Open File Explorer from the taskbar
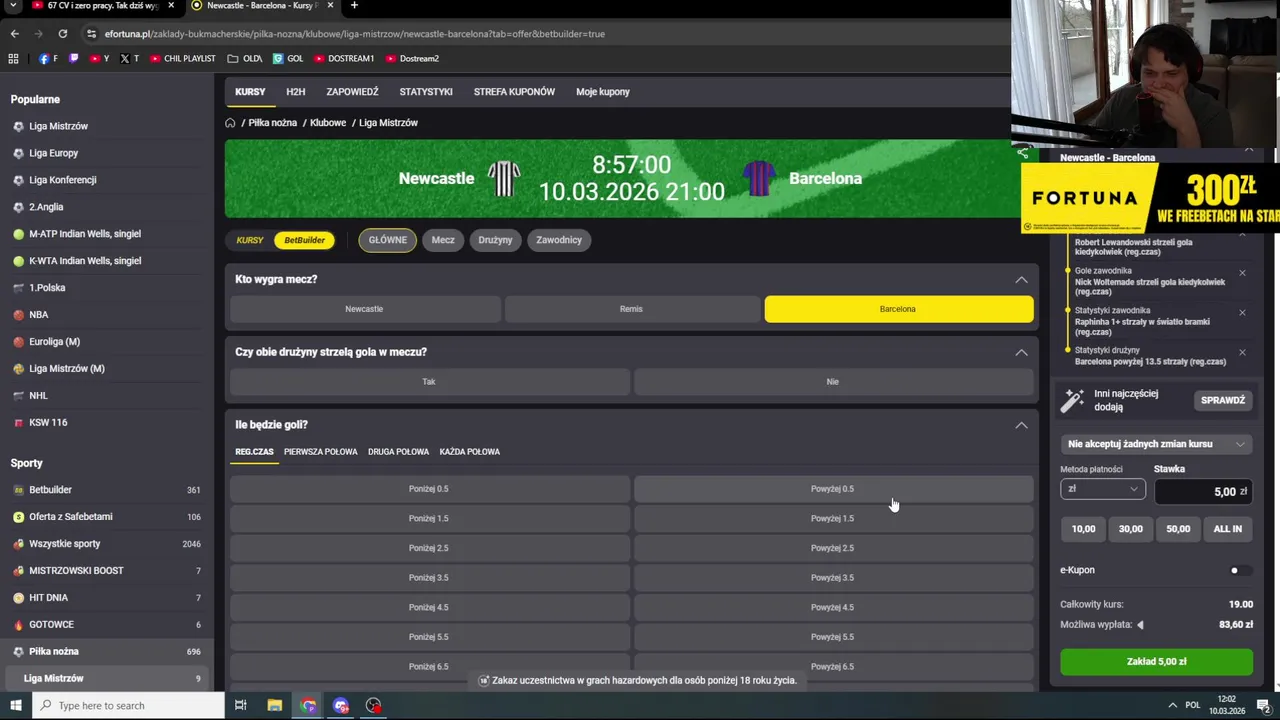This screenshot has height=720, width=1280. (x=274, y=705)
